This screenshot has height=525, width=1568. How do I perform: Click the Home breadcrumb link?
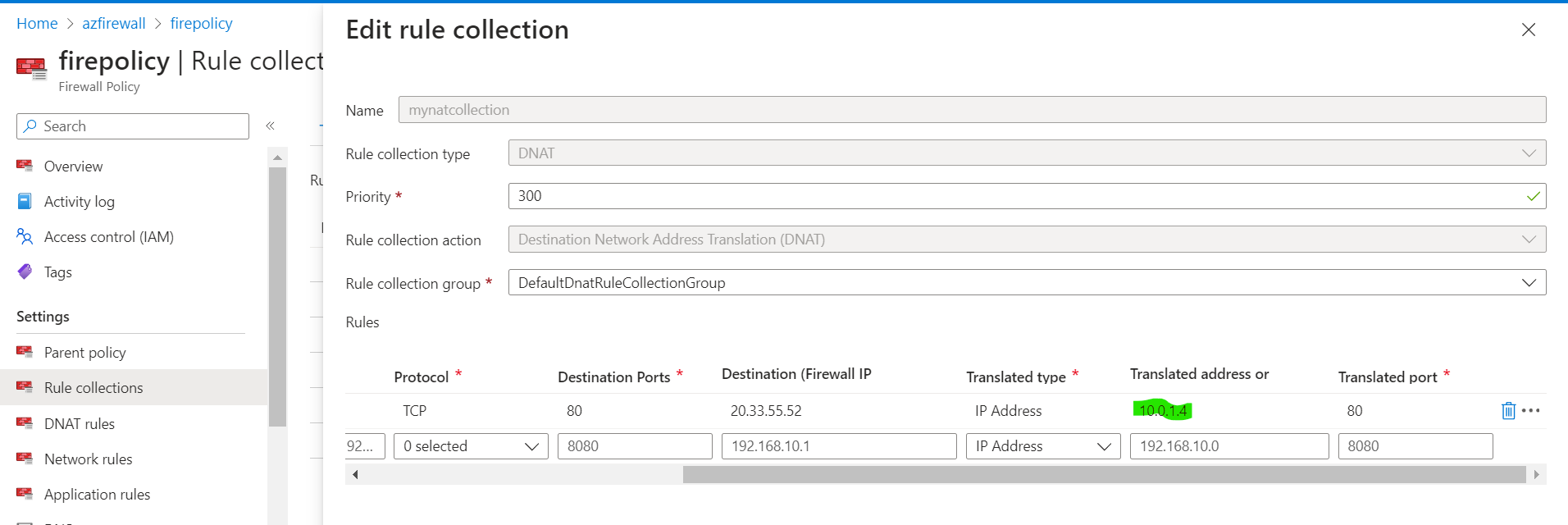(x=37, y=24)
